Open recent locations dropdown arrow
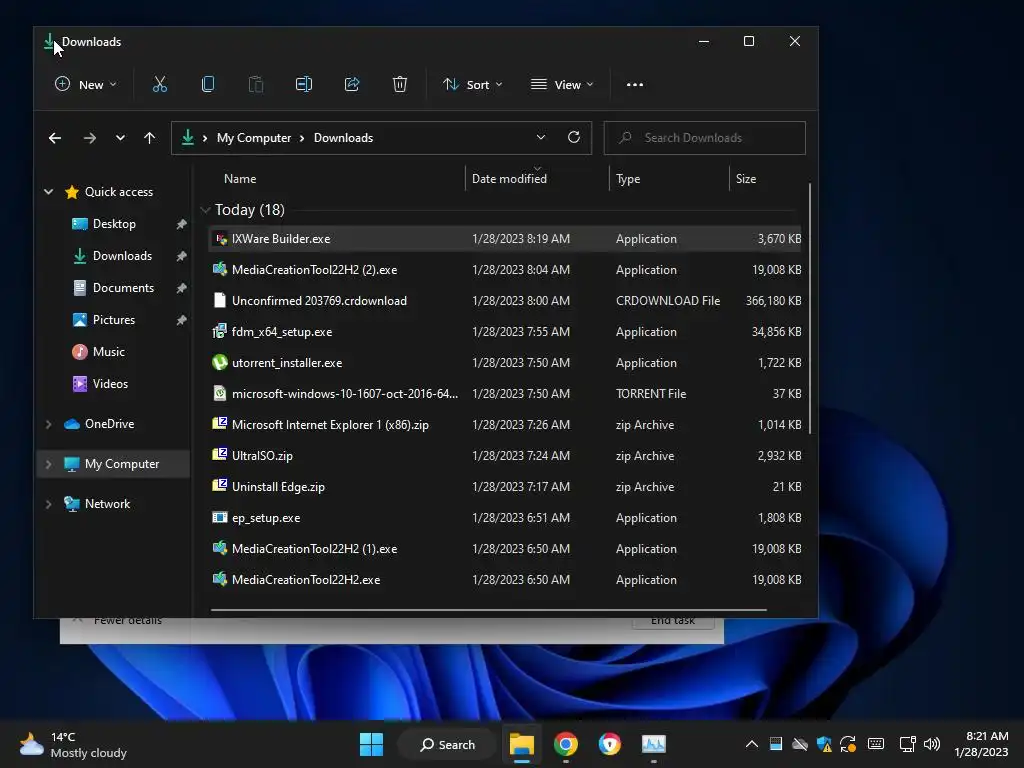Image resolution: width=1024 pixels, height=768 pixels. point(120,138)
